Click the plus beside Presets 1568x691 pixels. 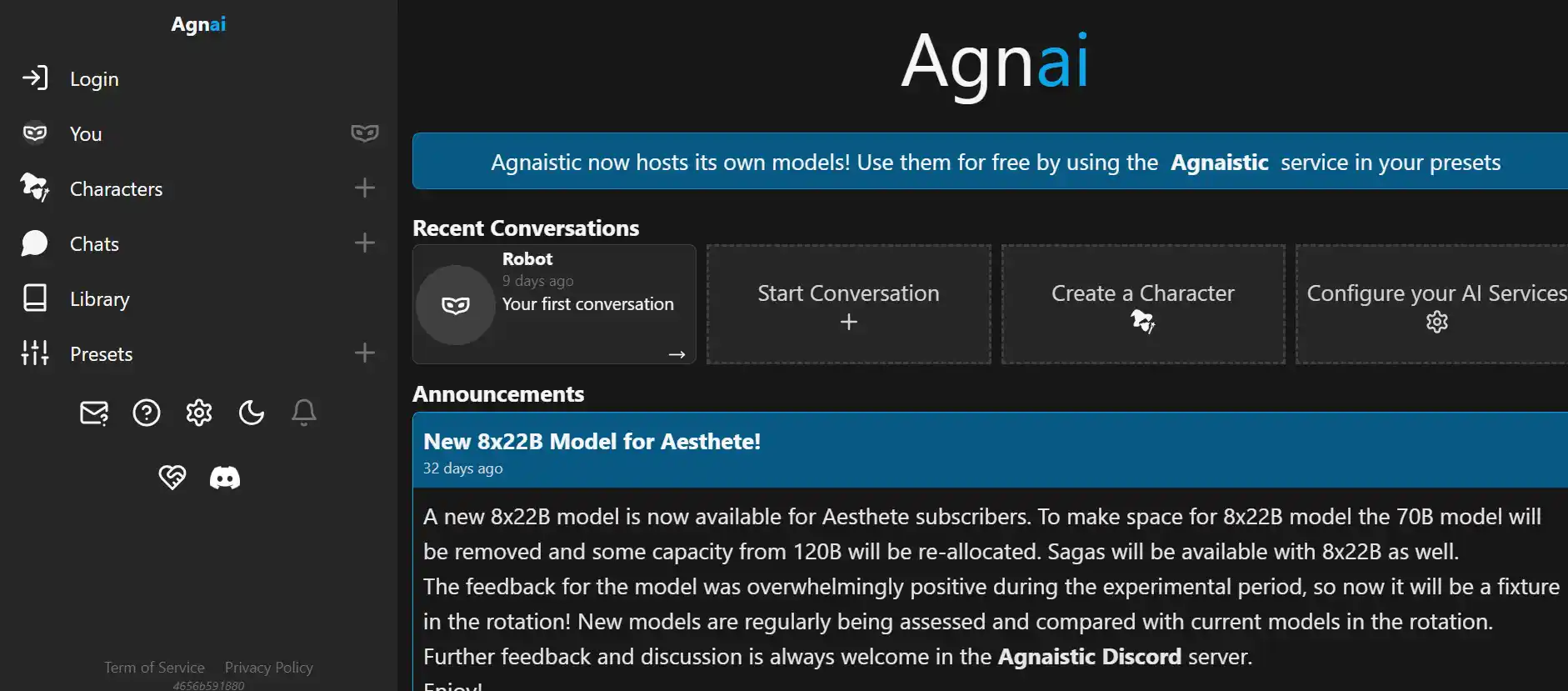[365, 353]
